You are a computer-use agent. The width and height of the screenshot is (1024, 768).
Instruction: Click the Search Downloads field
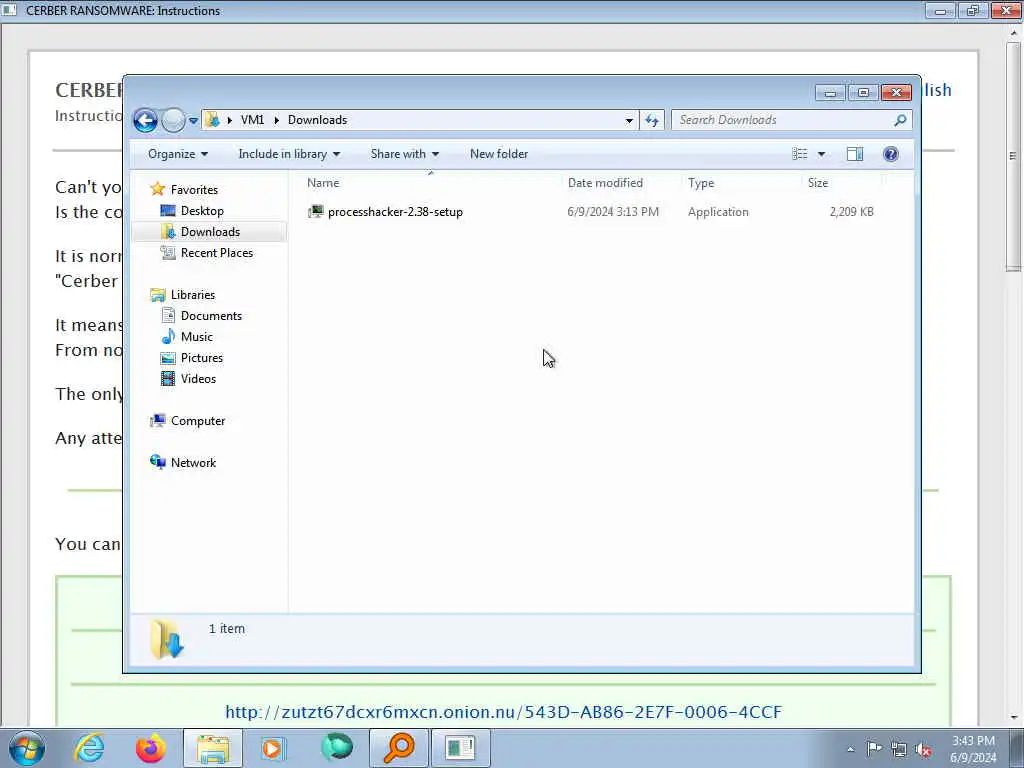pyautogui.click(x=792, y=120)
